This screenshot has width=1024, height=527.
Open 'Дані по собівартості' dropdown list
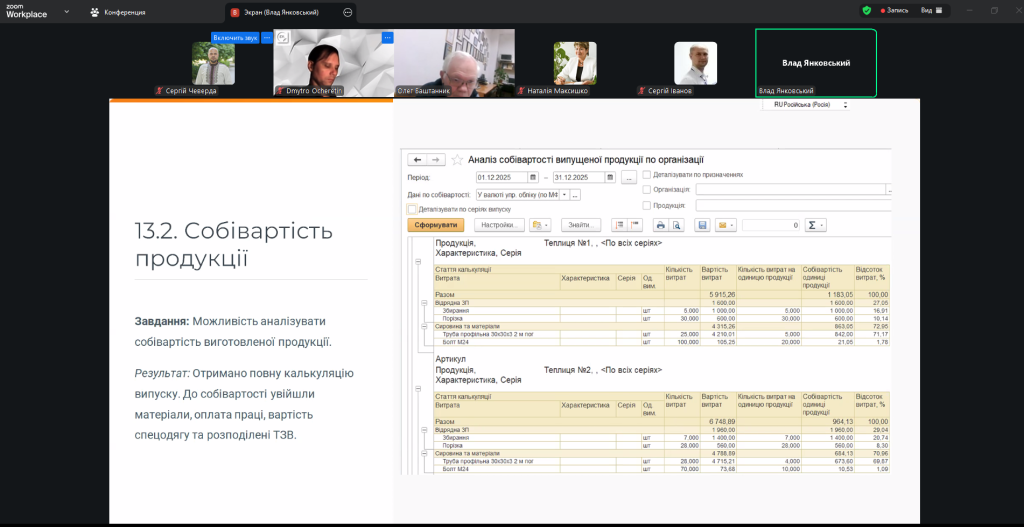(x=563, y=194)
